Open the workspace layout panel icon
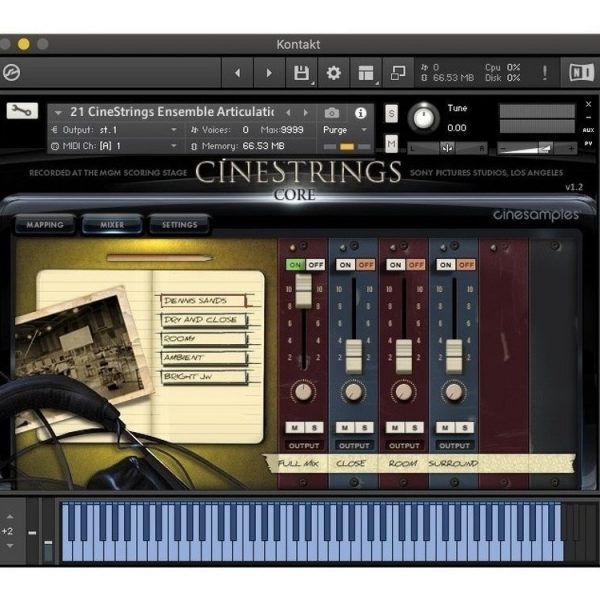 pyautogui.click(x=366, y=73)
